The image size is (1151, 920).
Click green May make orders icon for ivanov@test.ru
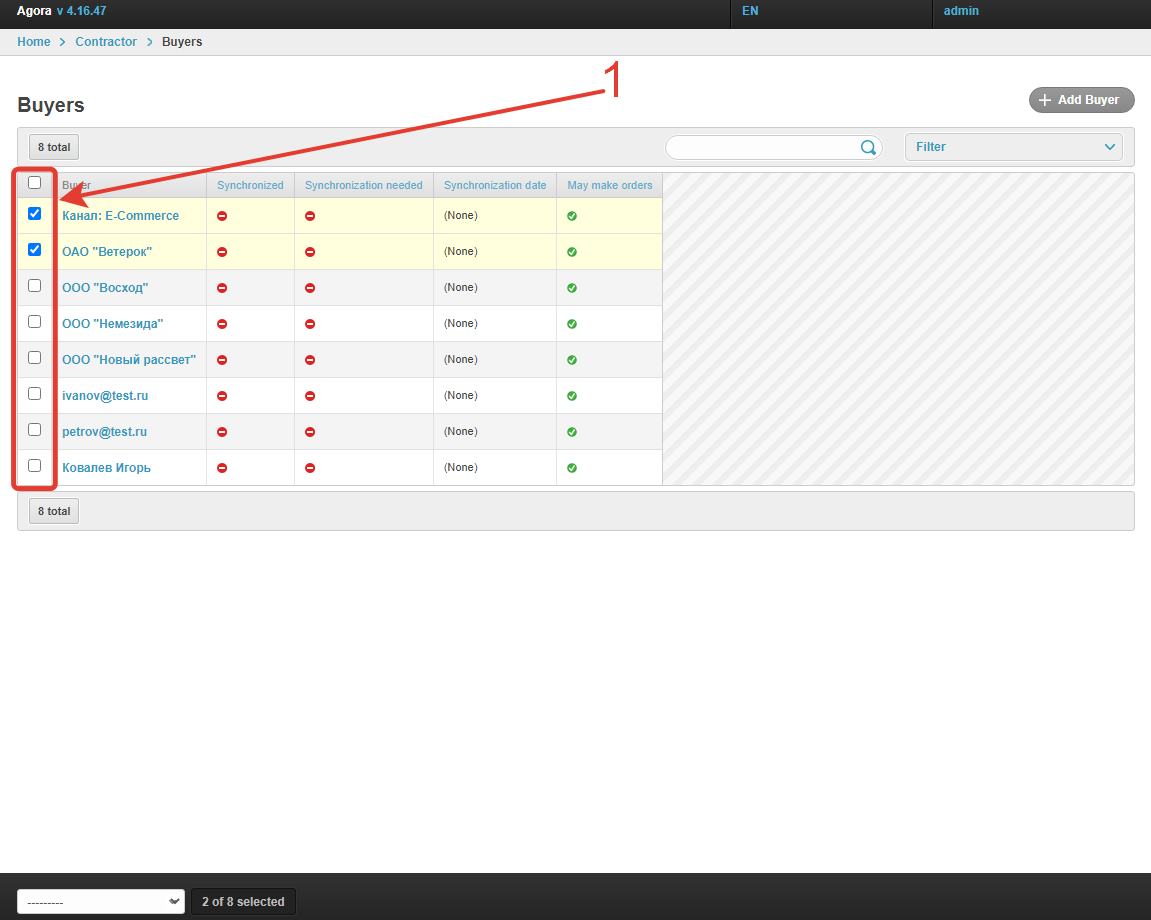[x=572, y=396]
